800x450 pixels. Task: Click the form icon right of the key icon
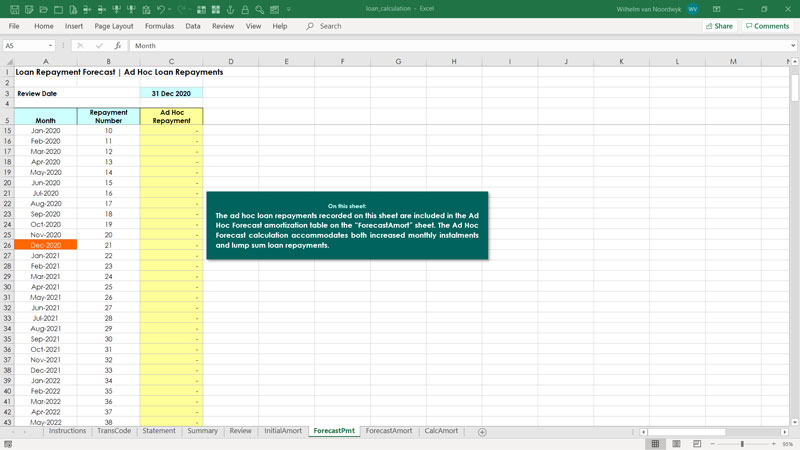(x=274, y=9)
